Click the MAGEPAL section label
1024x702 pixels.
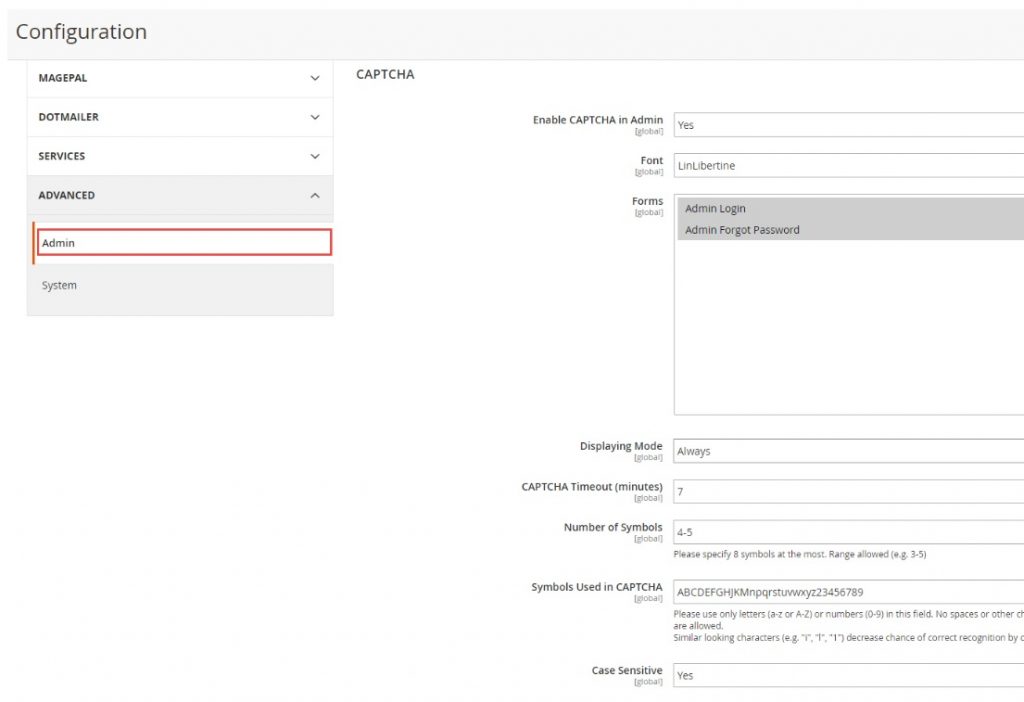[x=63, y=78]
